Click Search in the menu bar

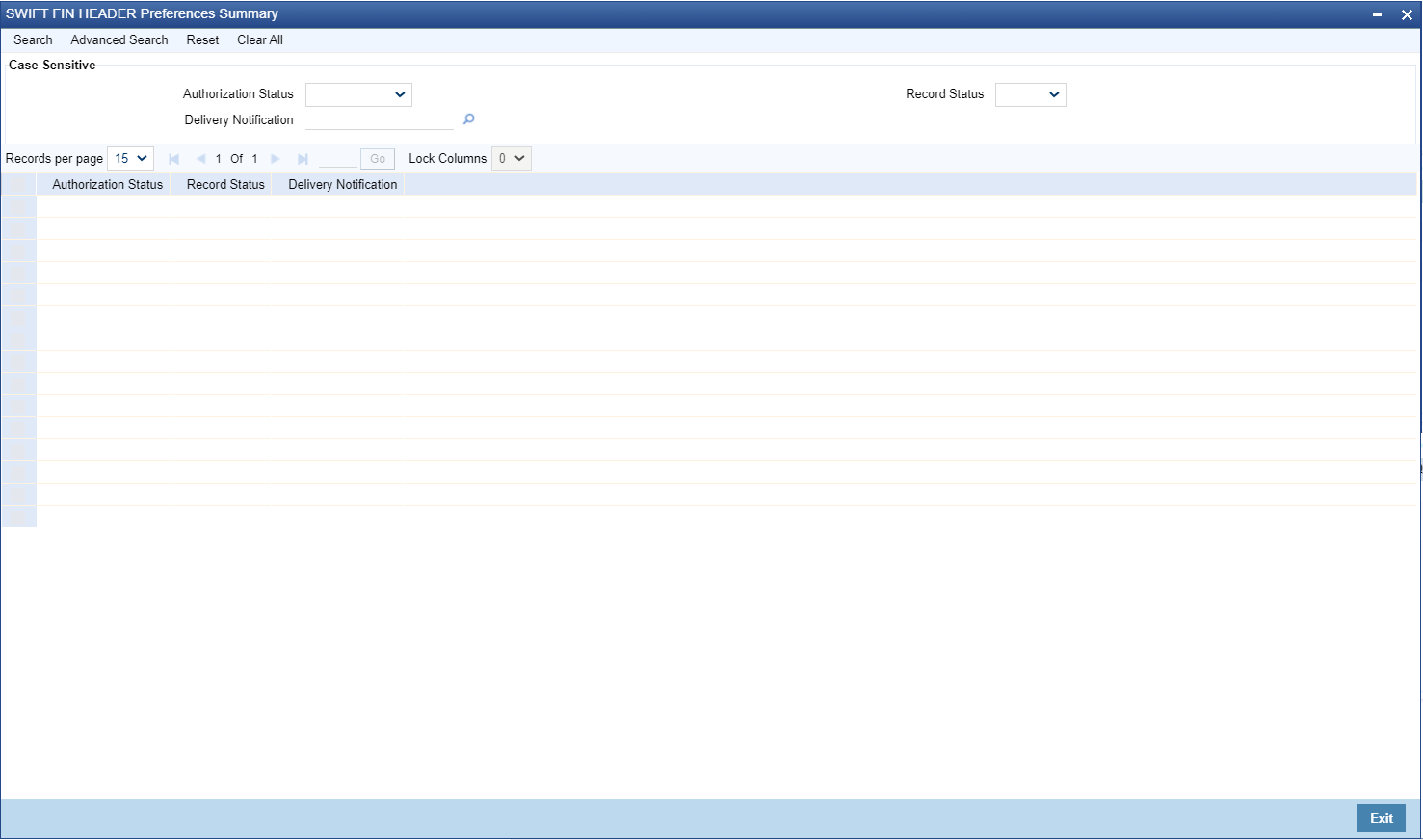(33, 40)
